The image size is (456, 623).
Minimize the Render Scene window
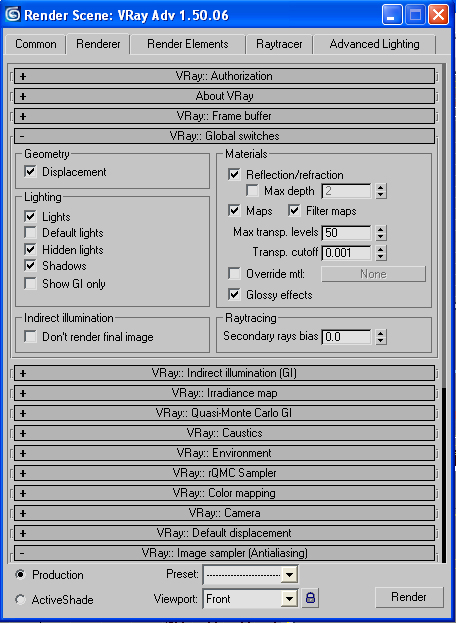point(391,15)
